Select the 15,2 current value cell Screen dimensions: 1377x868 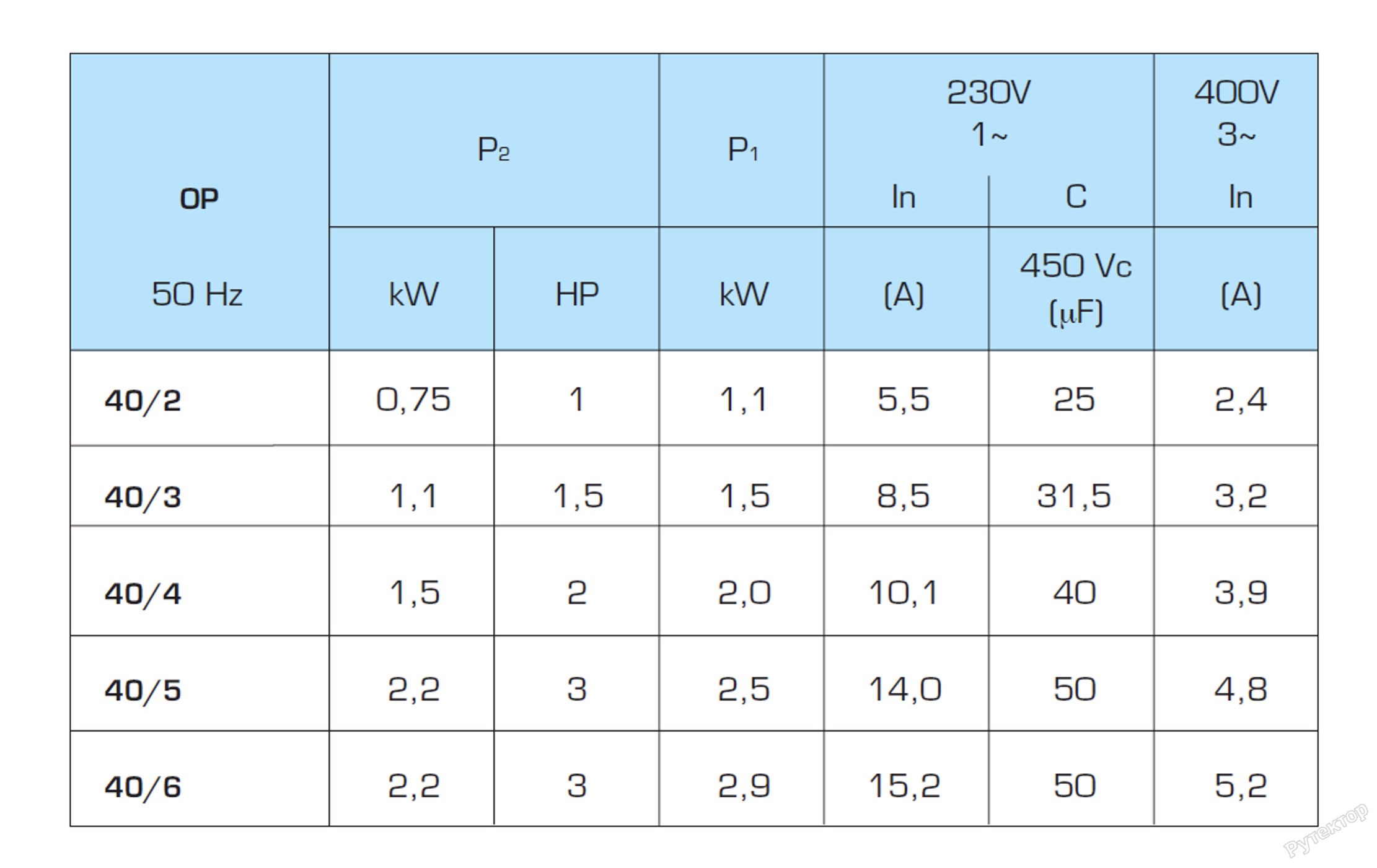coord(904,786)
